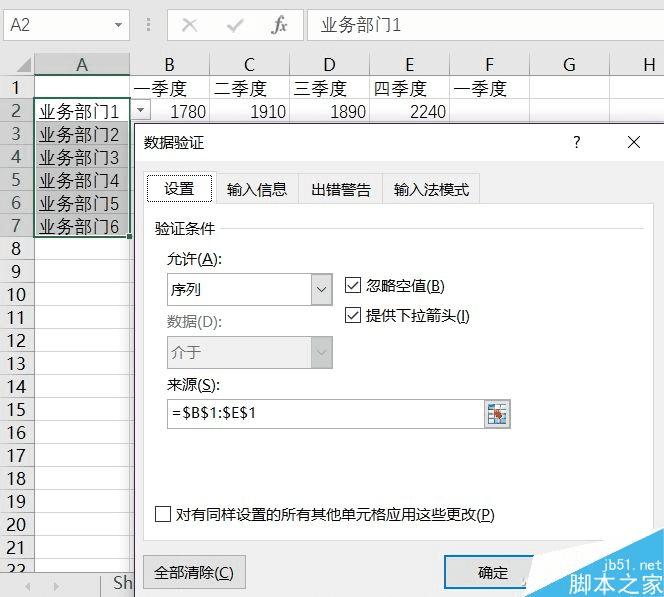The image size is (664, 597).
Task: Toggle the 提供下拉箭头 checkbox
Action: (x=353, y=315)
